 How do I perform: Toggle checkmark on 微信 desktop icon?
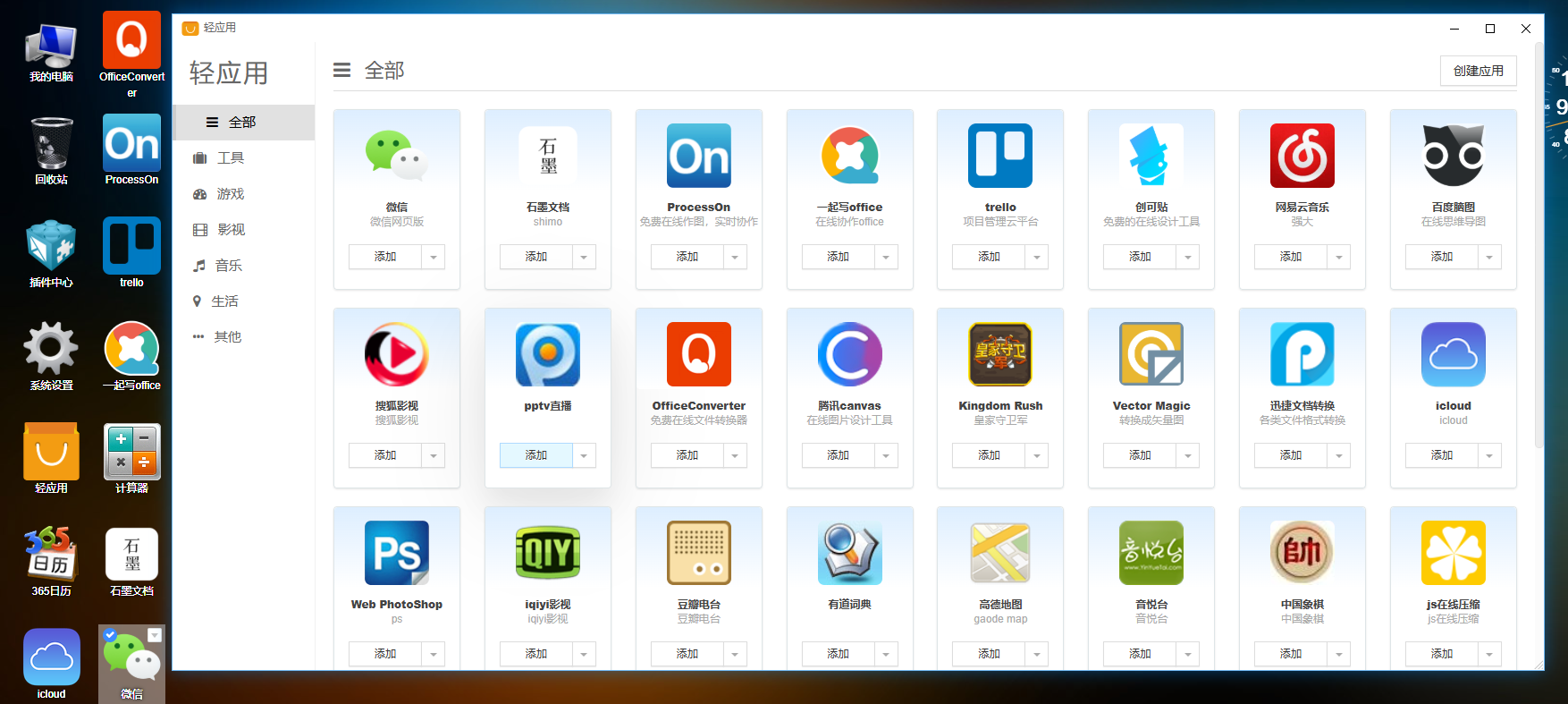point(110,635)
